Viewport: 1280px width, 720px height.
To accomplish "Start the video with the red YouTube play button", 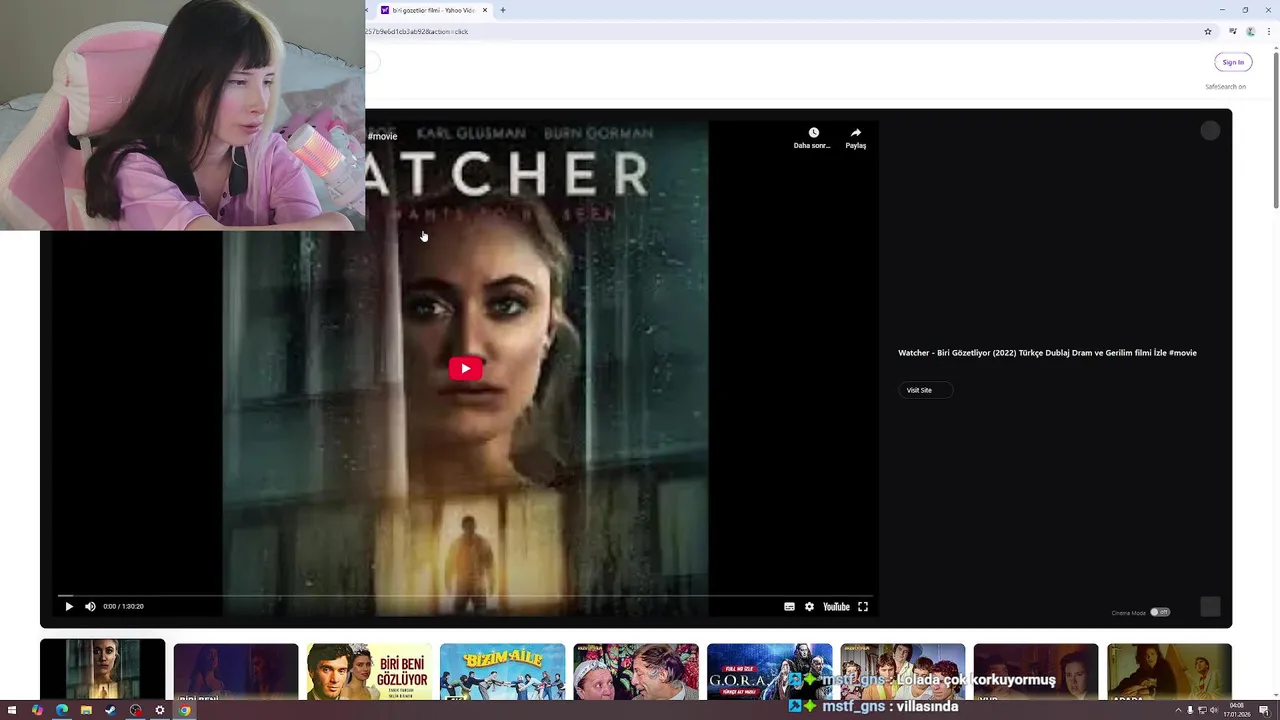I will [x=465, y=368].
